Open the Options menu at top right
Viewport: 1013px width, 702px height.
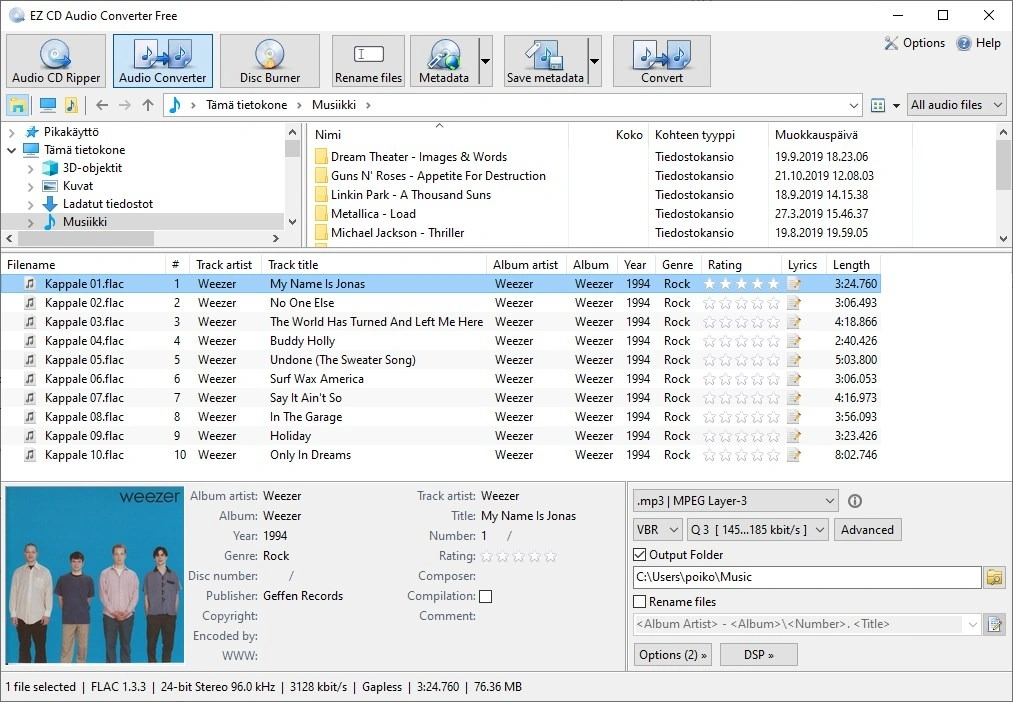916,42
